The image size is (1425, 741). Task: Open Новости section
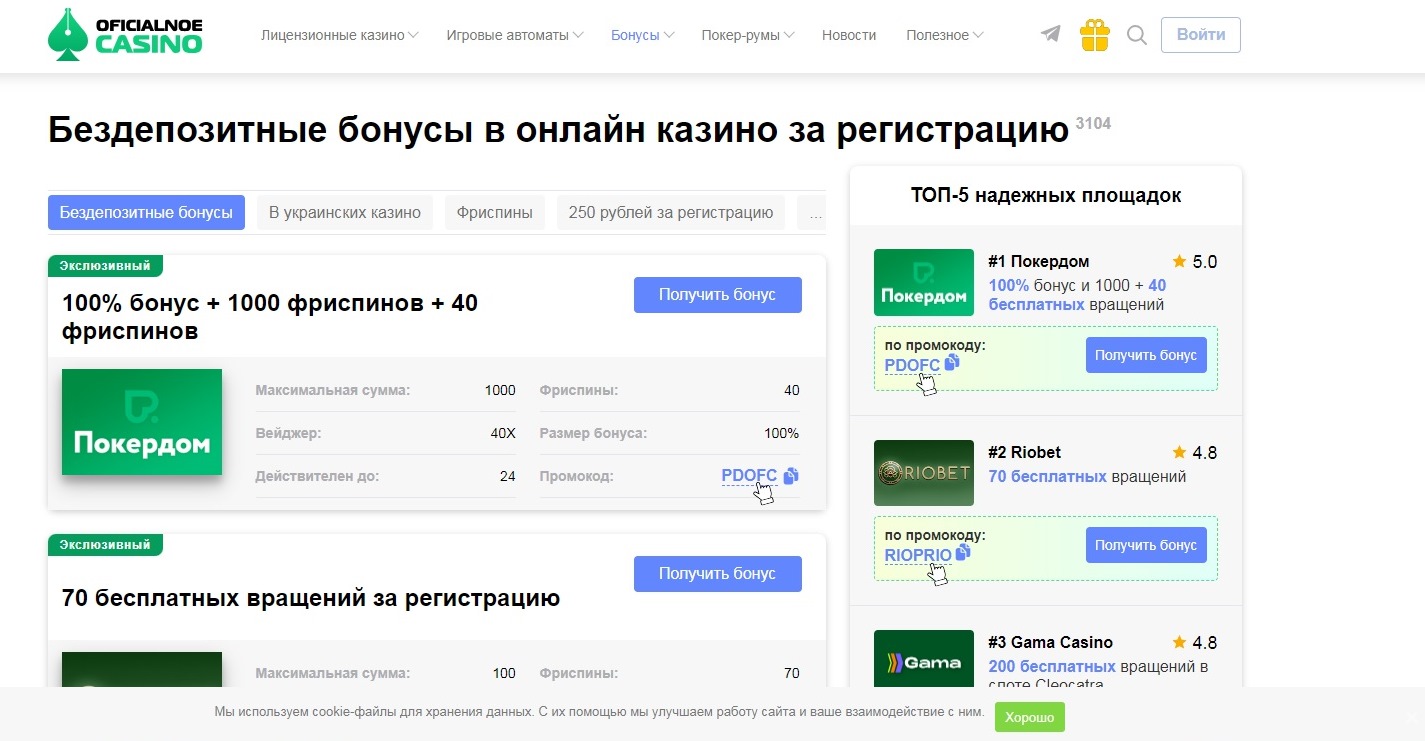[x=849, y=35]
